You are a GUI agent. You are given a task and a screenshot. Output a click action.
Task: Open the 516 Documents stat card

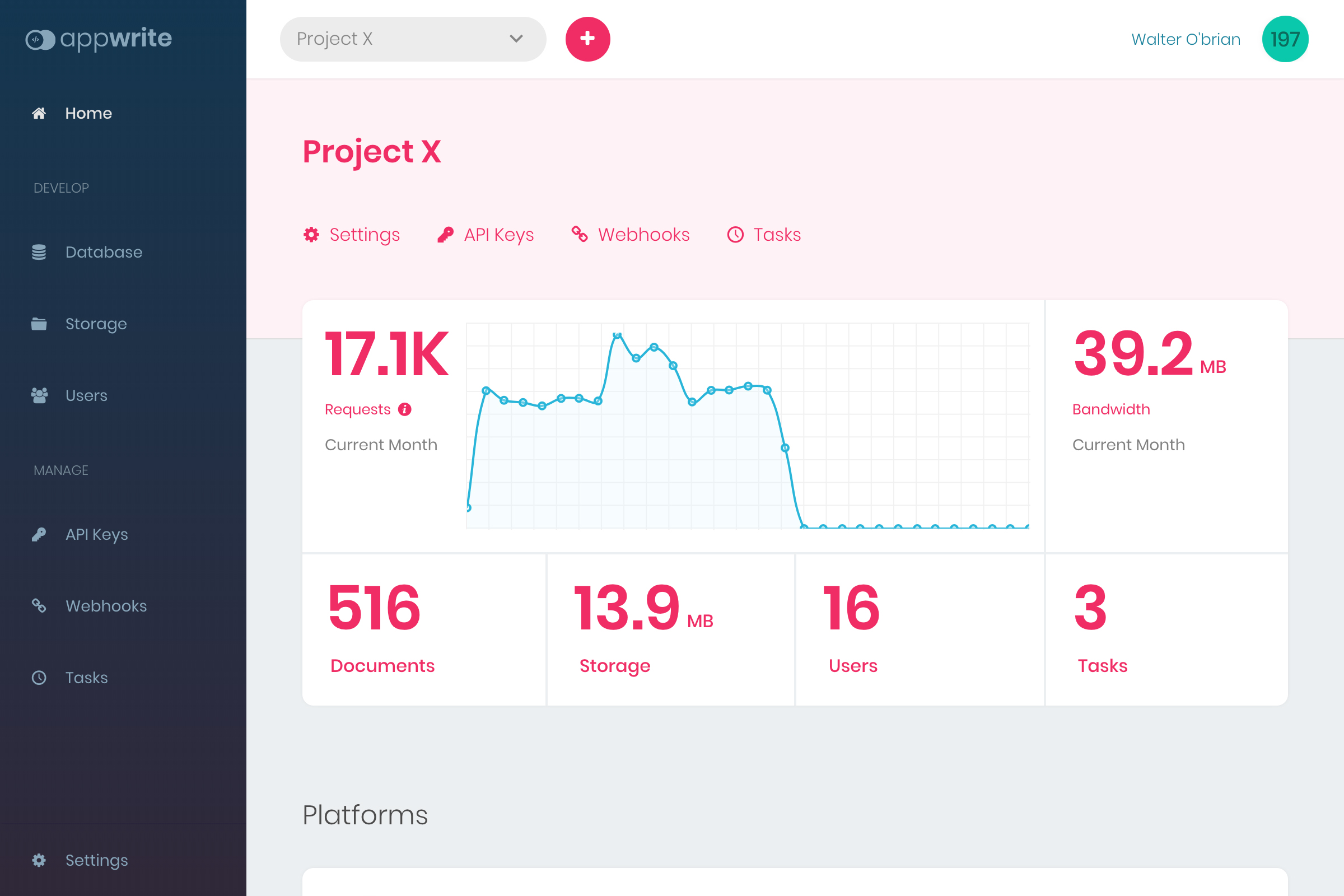[x=423, y=628]
